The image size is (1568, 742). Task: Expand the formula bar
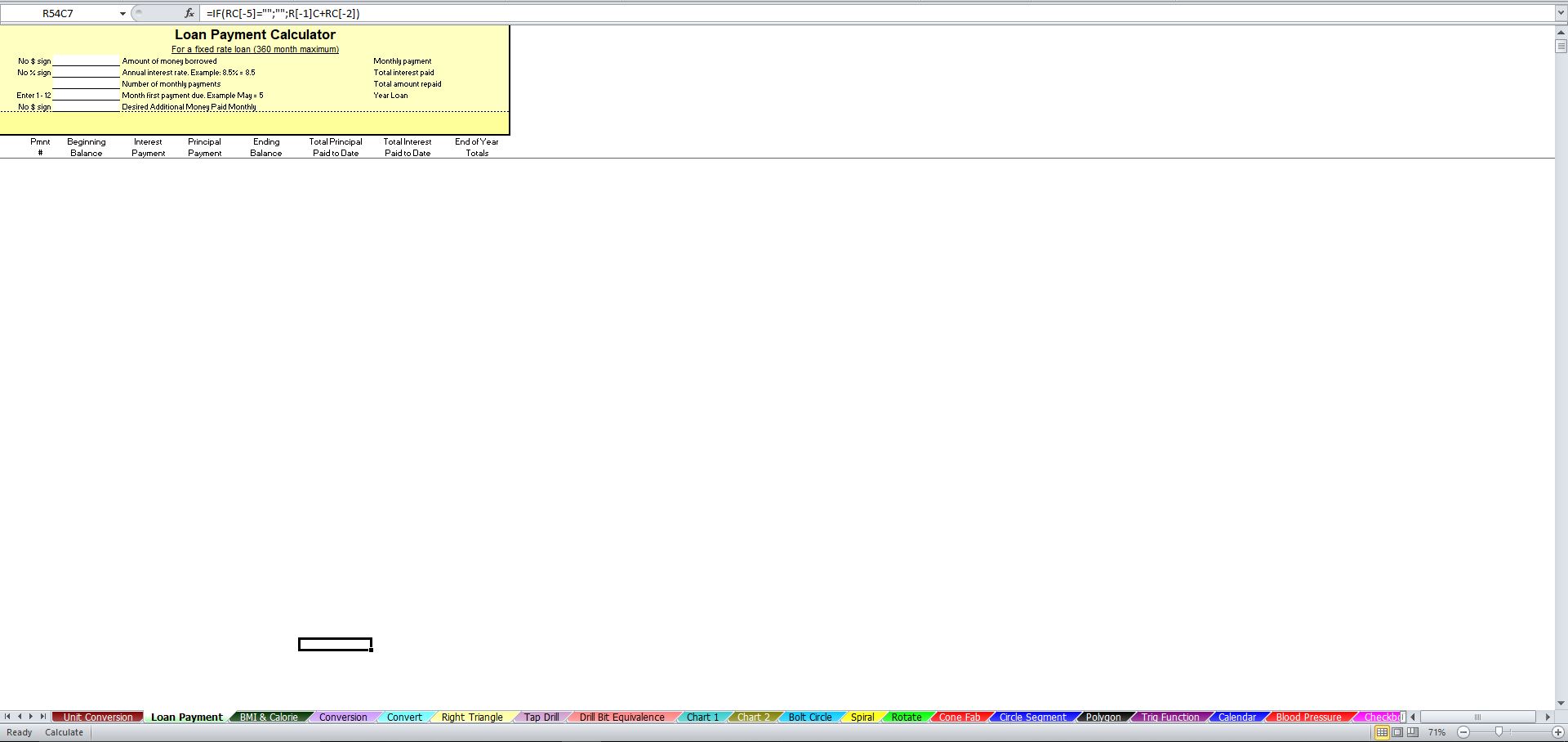pos(1561,13)
